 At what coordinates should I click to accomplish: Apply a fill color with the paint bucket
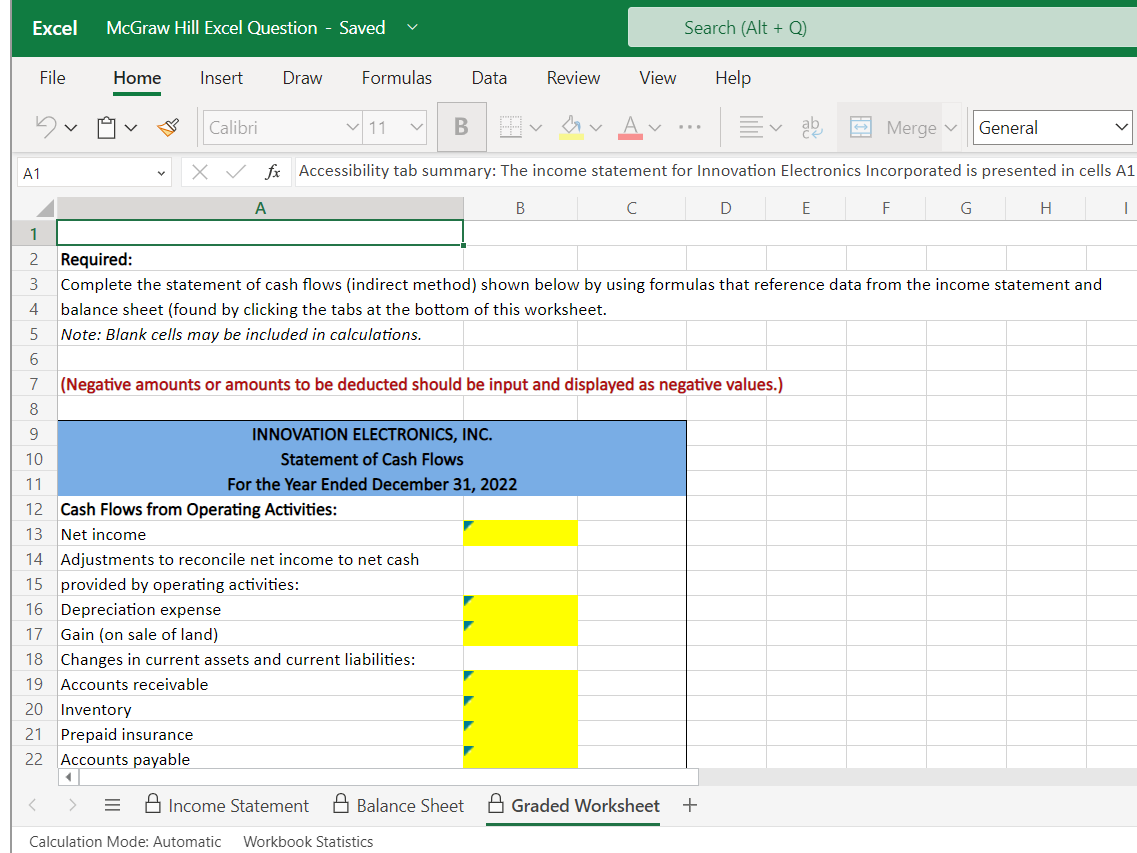570,127
